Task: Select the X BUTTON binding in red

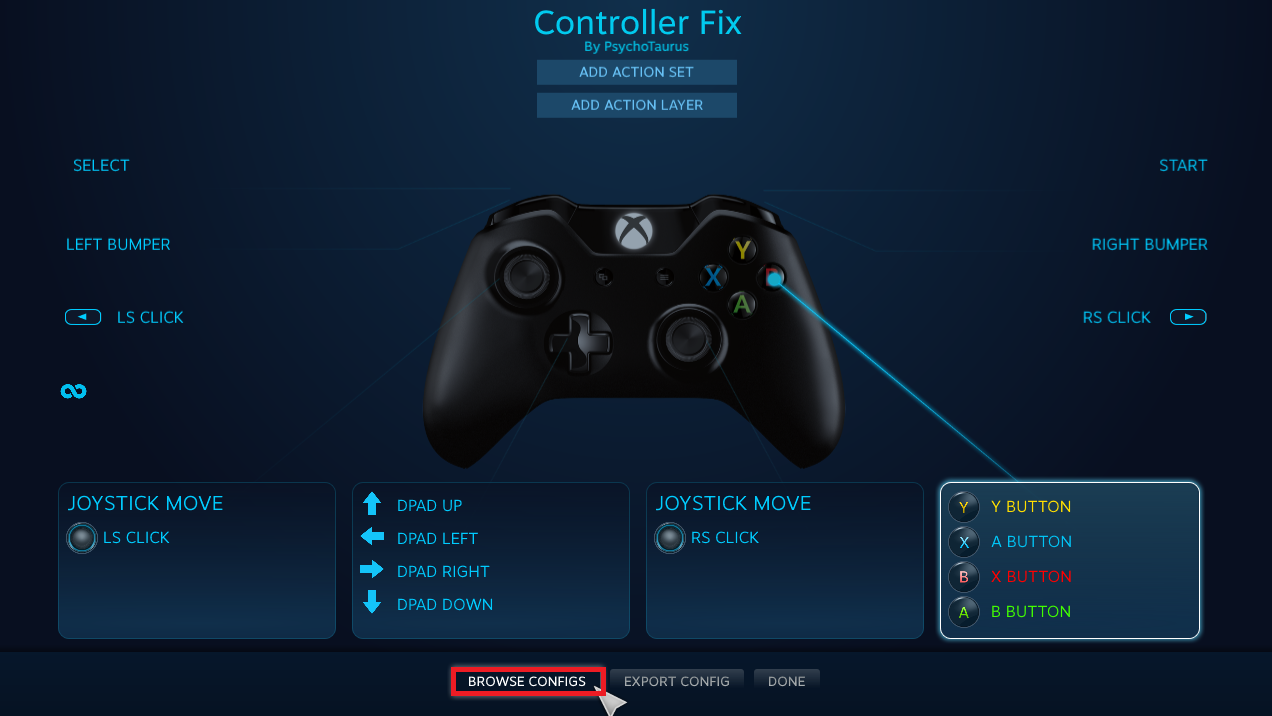Action: [1031, 576]
